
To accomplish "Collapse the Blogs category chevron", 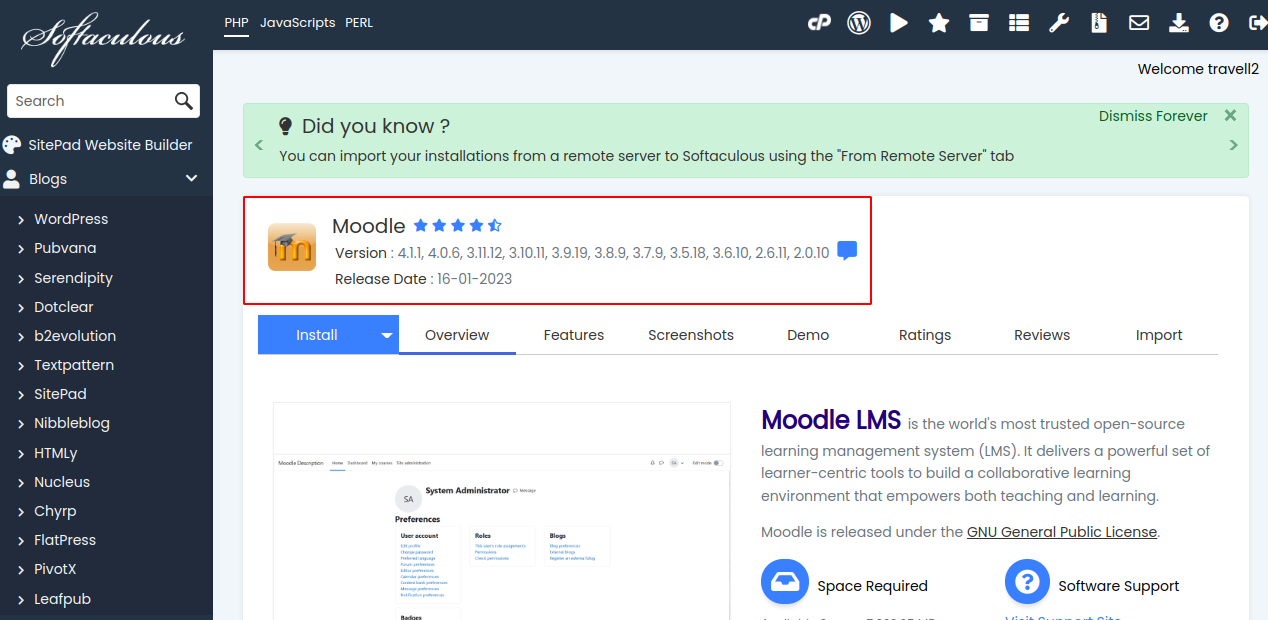I will tap(192, 178).
